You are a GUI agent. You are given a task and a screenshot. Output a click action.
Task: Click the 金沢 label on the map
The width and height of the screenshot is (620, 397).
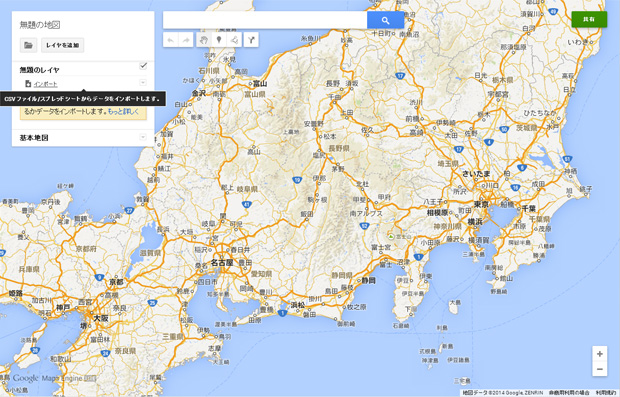click(199, 93)
